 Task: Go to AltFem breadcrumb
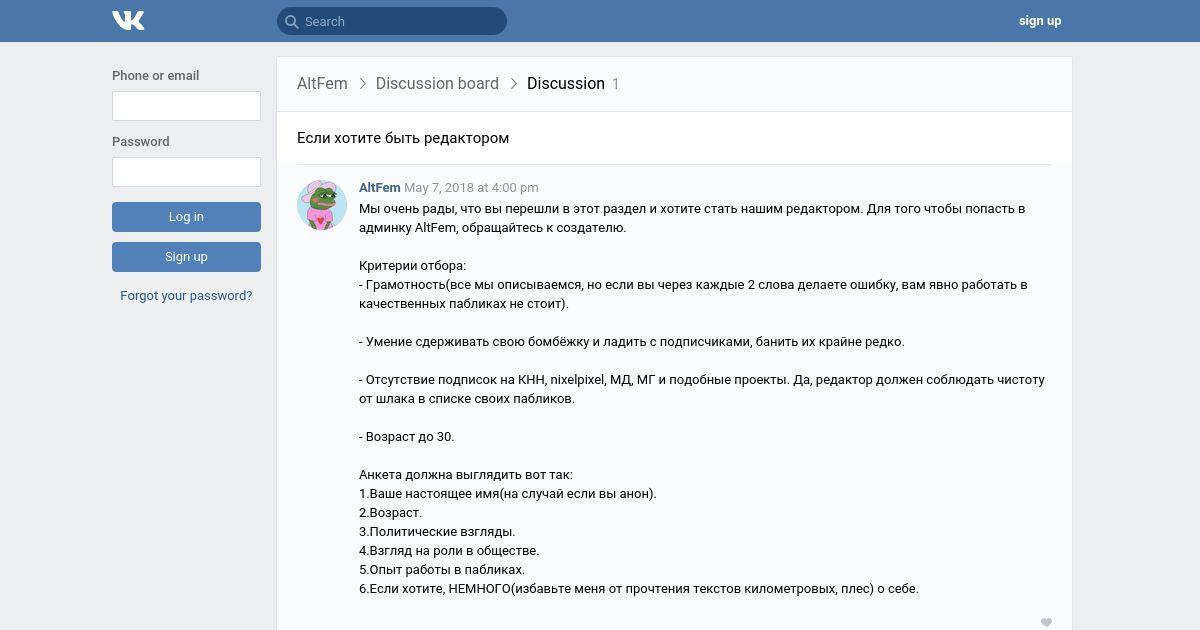[322, 84]
